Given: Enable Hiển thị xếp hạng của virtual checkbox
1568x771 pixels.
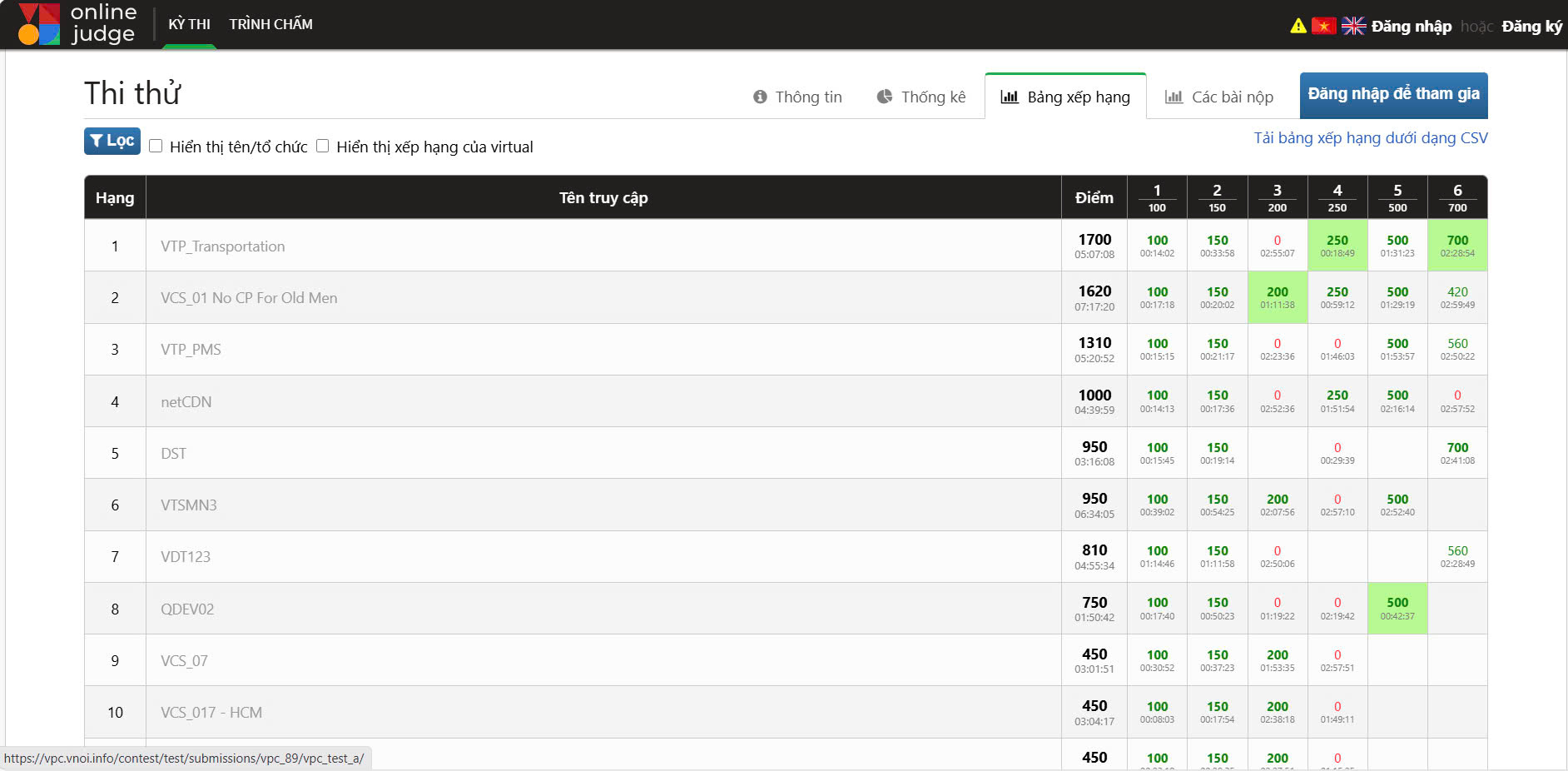Looking at the screenshot, I should click(x=322, y=146).
